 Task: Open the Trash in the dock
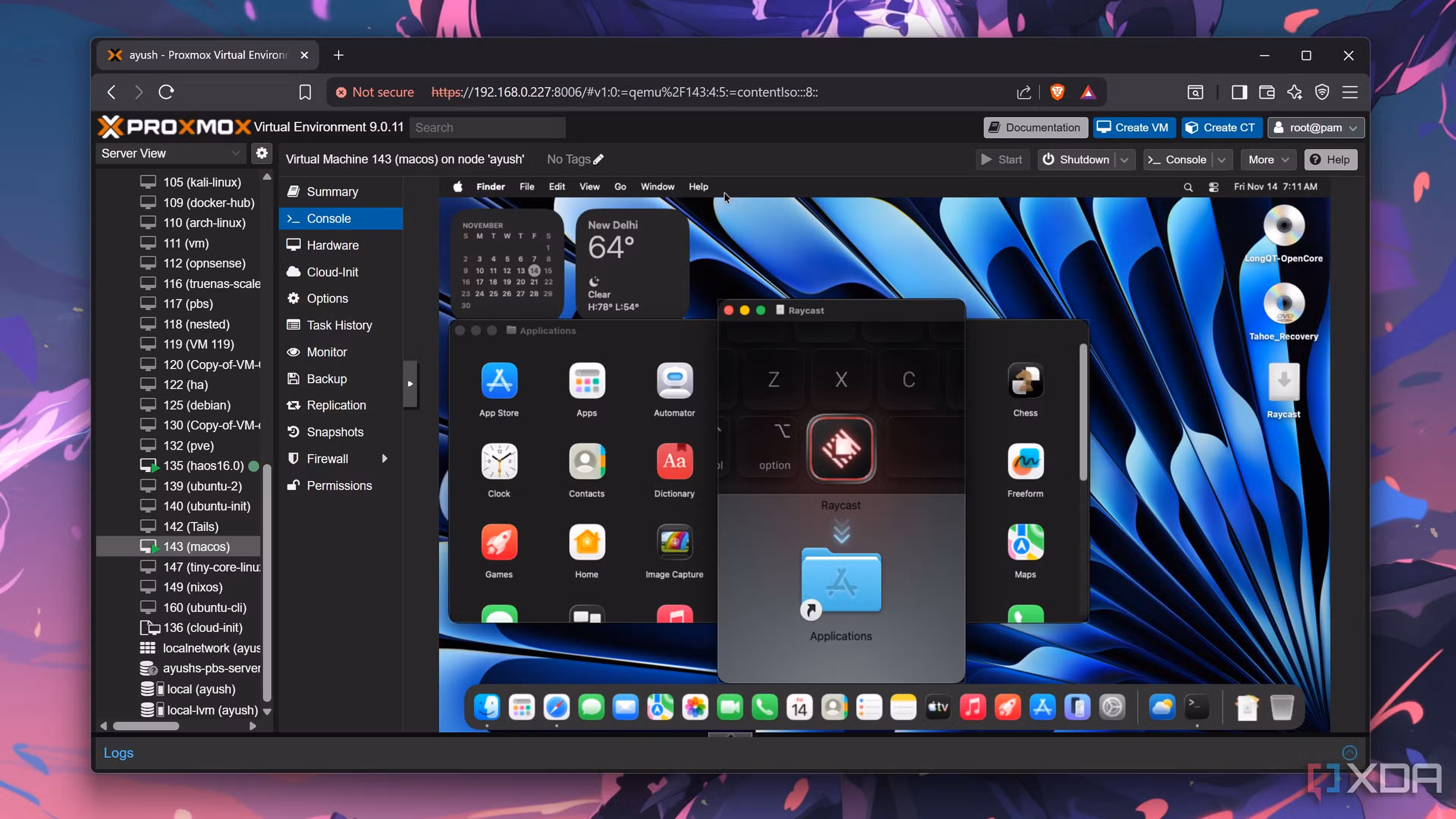tap(1281, 707)
